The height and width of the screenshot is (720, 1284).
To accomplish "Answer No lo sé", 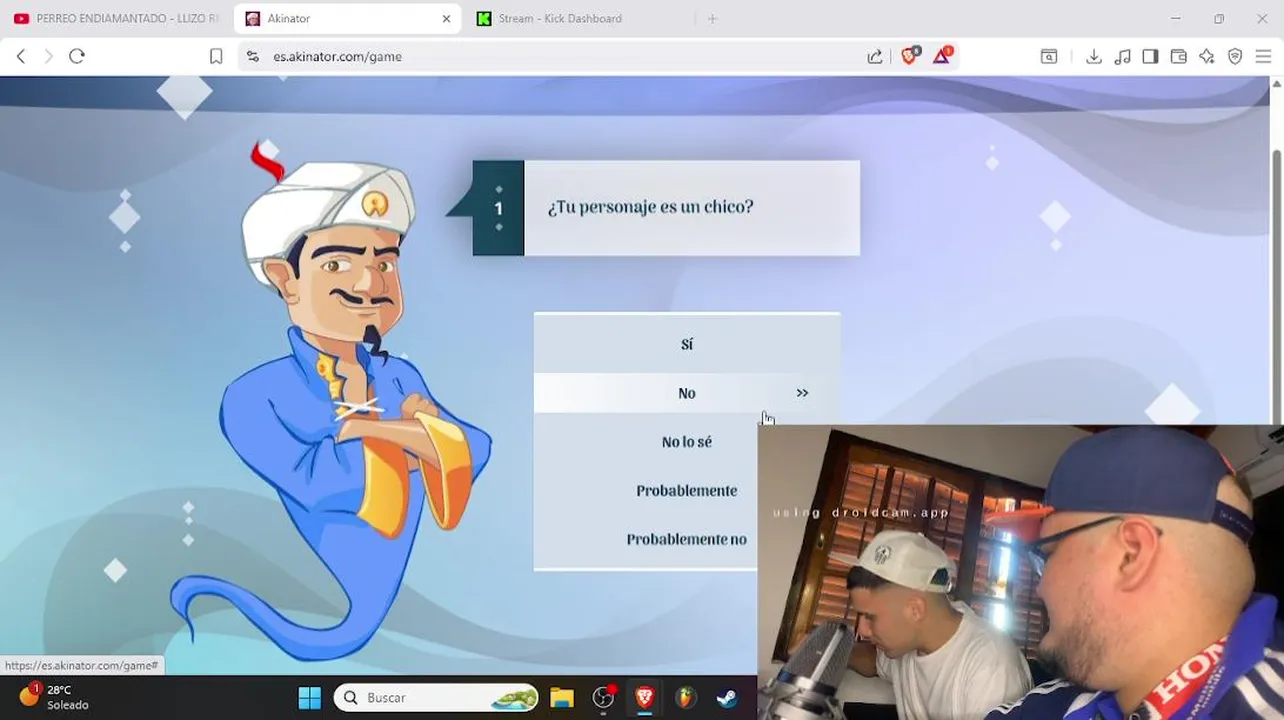I will tap(686, 442).
